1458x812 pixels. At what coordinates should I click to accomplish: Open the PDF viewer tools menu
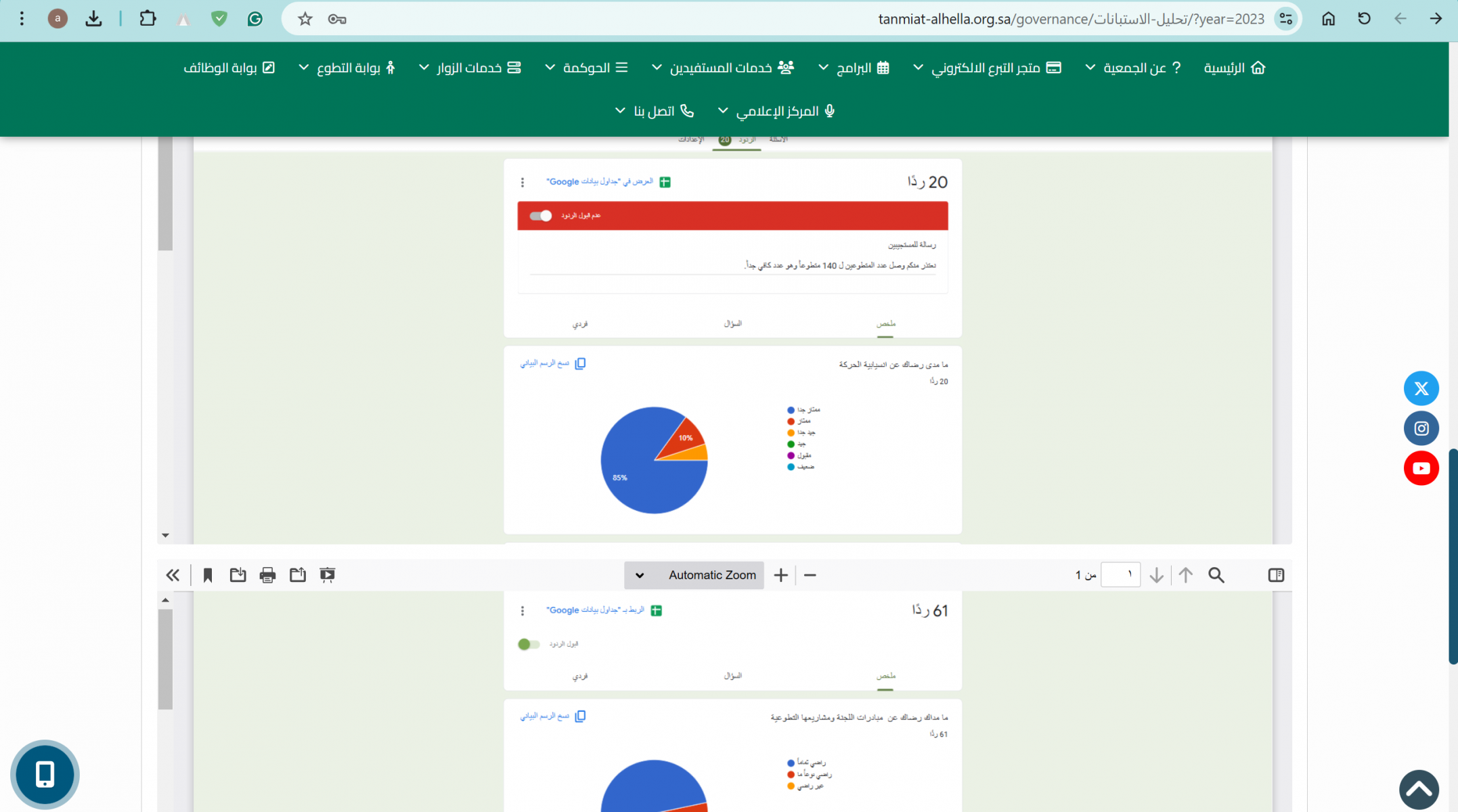(173, 575)
